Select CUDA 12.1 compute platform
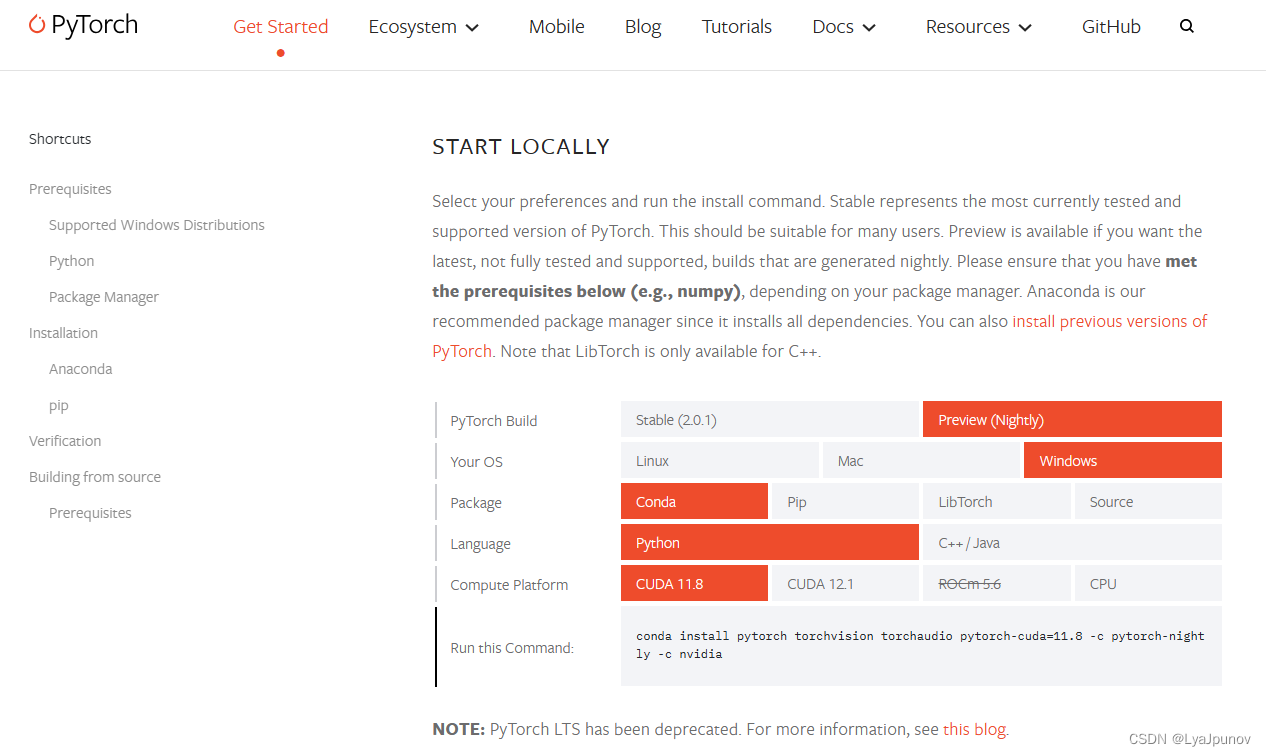The image size is (1266, 756). 845,584
